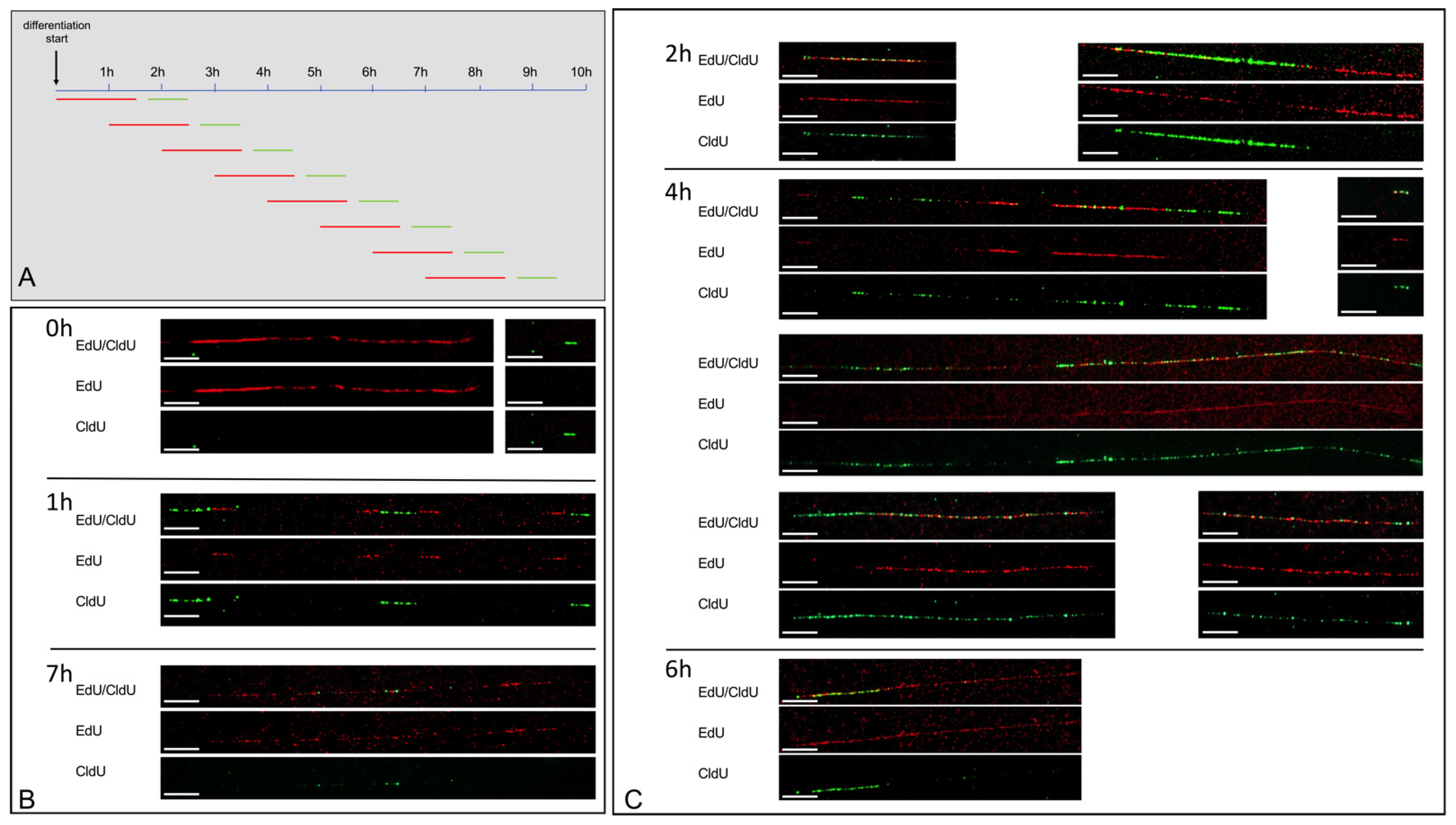Screen dimensions: 1456x825
Task: Select the 0h small CldU inset image
Action: click(550, 432)
